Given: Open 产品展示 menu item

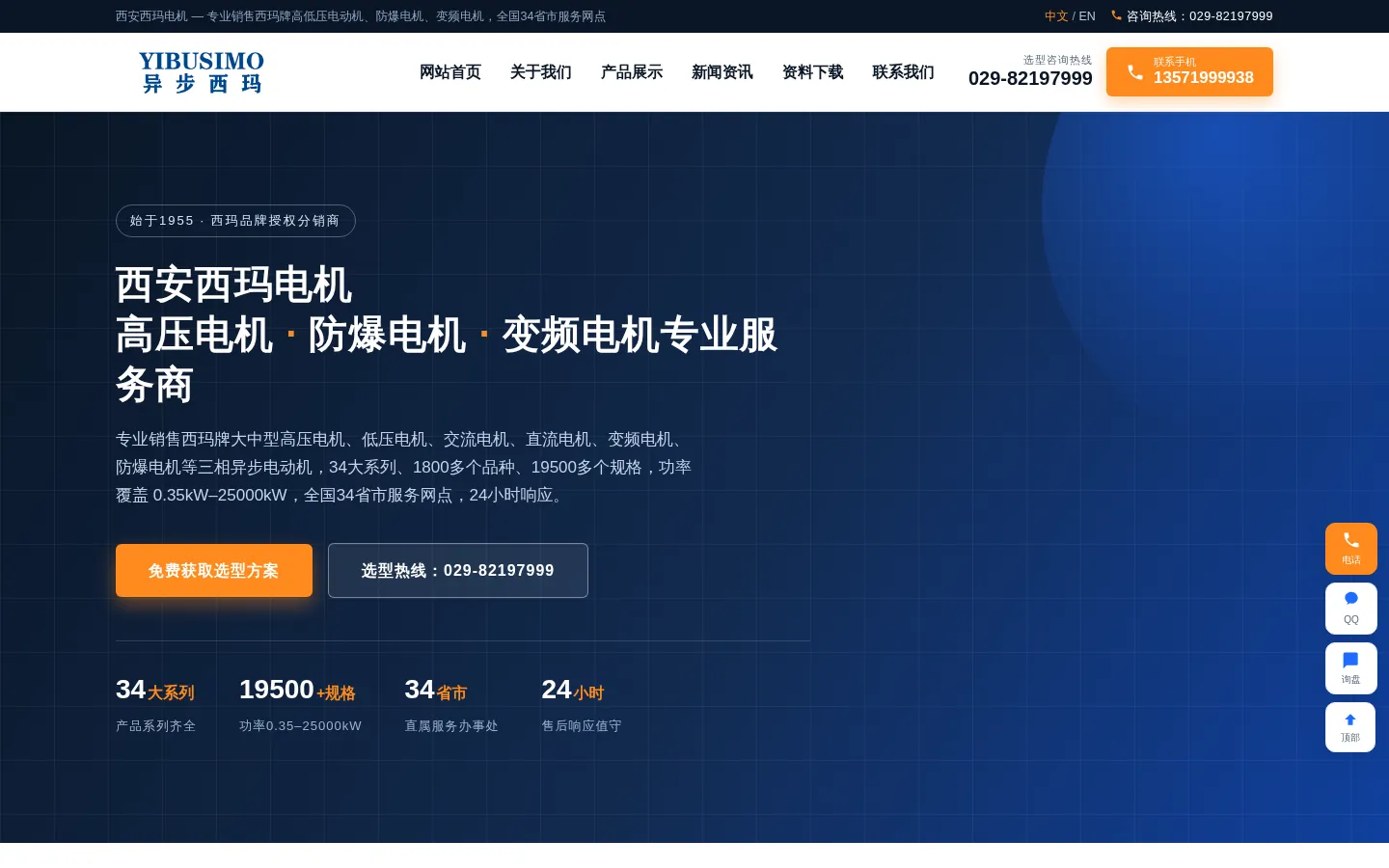Looking at the screenshot, I should click(632, 72).
